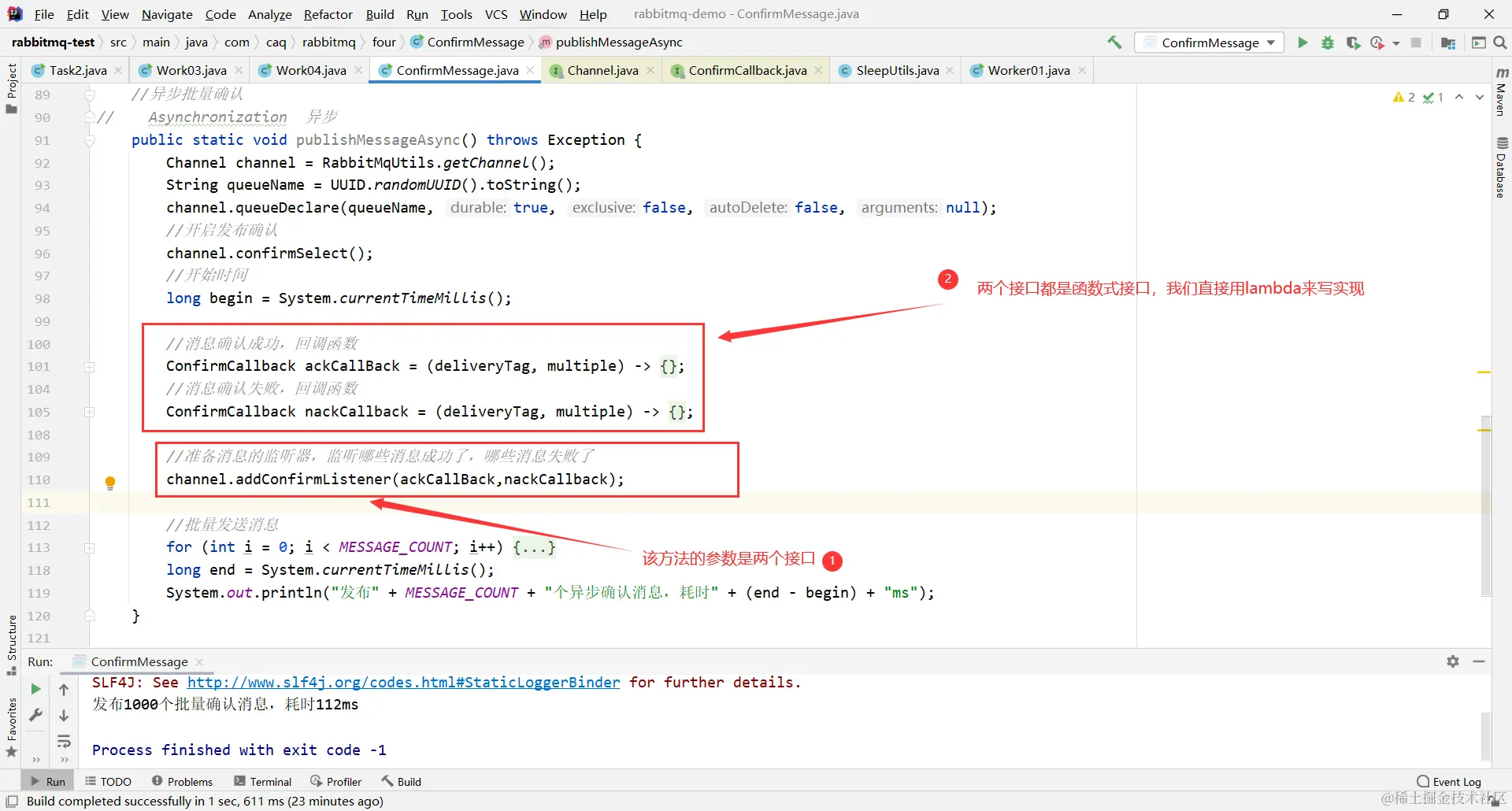Switch to the SleepUtils.java tab
The image size is (1512, 811).
(x=898, y=70)
